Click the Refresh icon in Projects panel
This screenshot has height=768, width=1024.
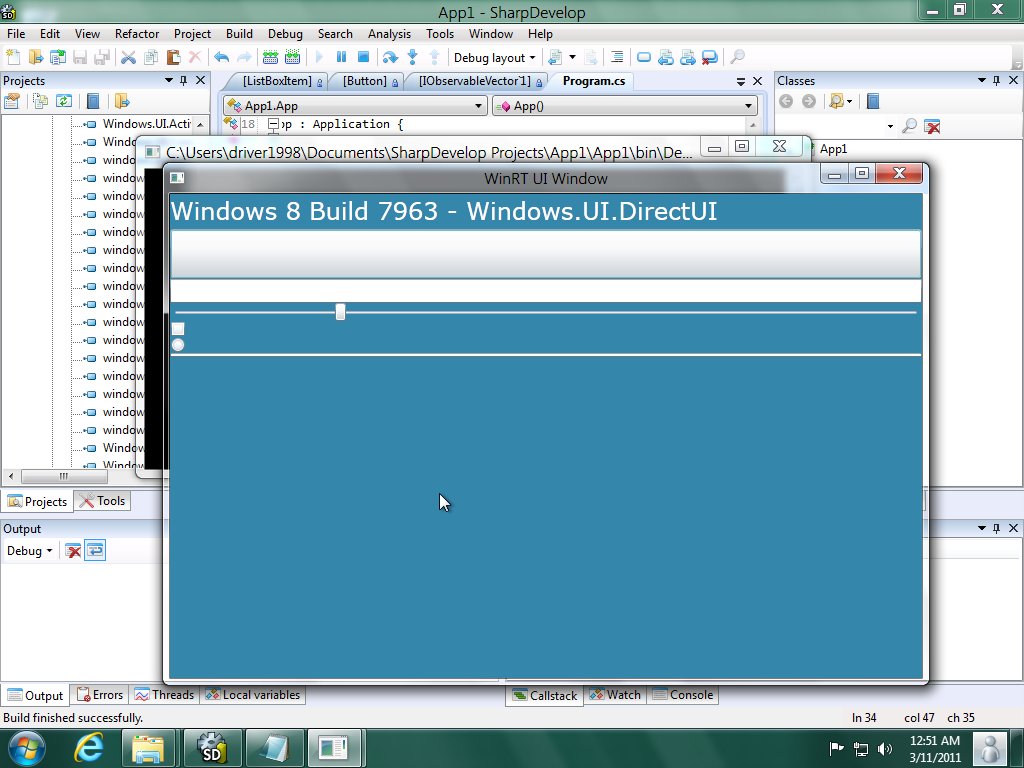(x=63, y=101)
